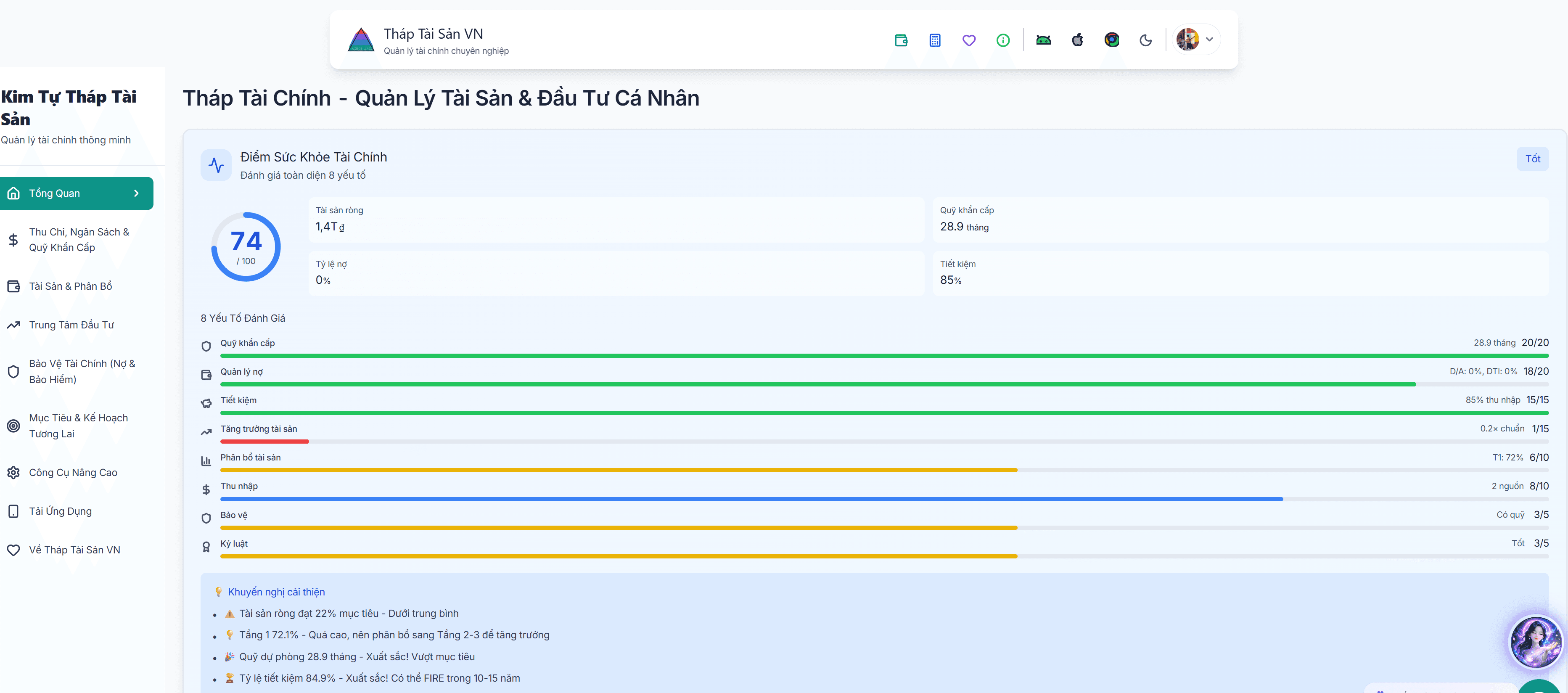The height and width of the screenshot is (693, 1568).
Task: Open Về Tháp Tài Sản VN page
Action: (74, 550)
